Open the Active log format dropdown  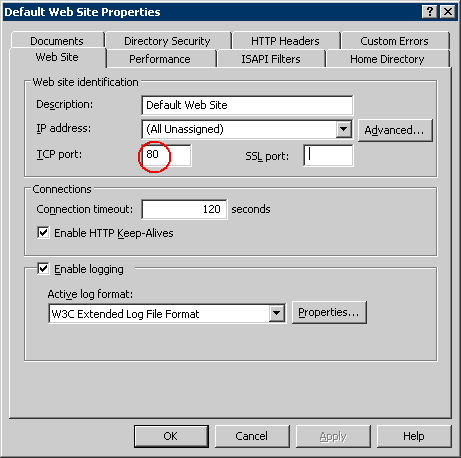tap(277, 313)
